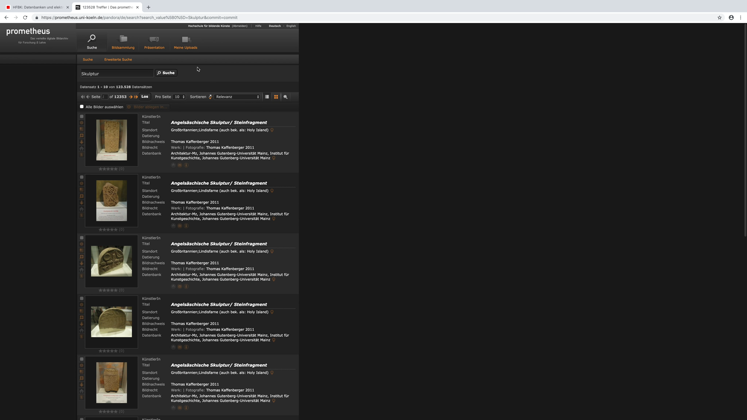Click the zoom magnifier icon in results toolbar
The width and height of the screenshot is (747, 420).
click(285, 97)
